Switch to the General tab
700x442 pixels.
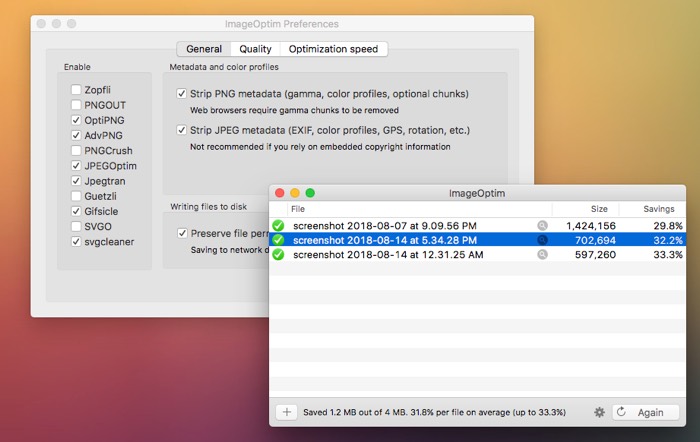pos(204,49)
